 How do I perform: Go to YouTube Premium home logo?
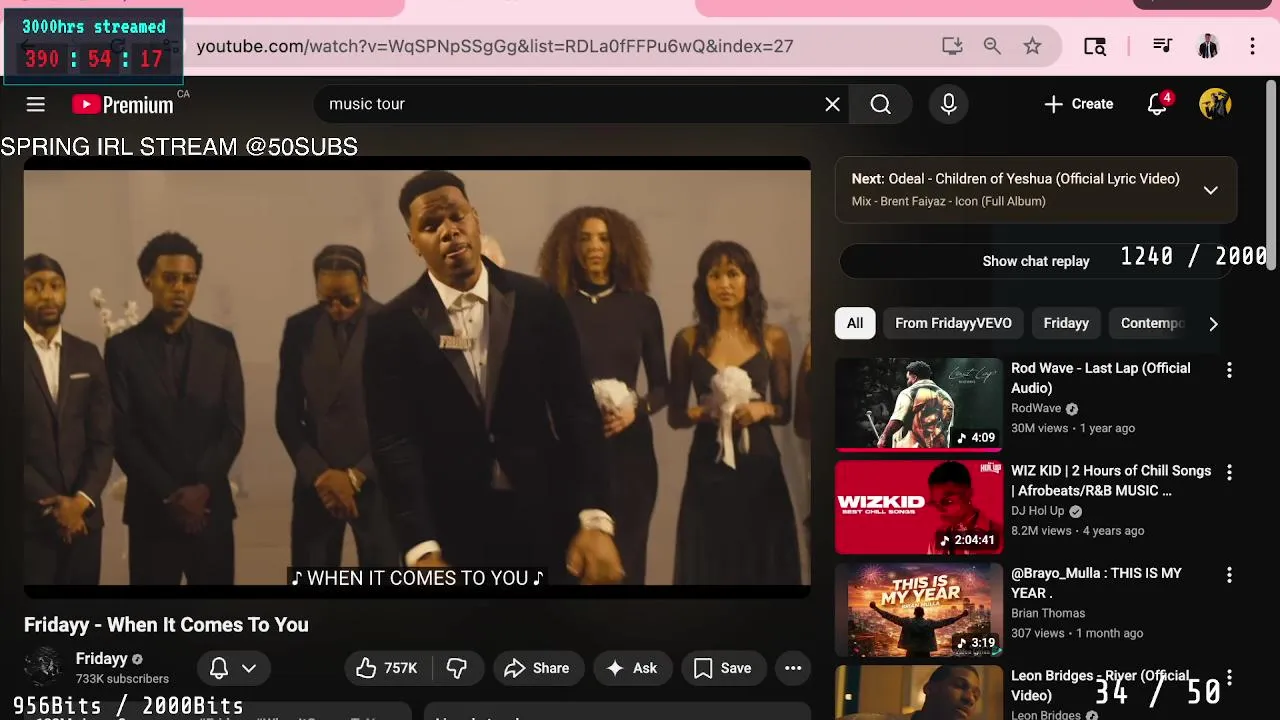(124, 104)
